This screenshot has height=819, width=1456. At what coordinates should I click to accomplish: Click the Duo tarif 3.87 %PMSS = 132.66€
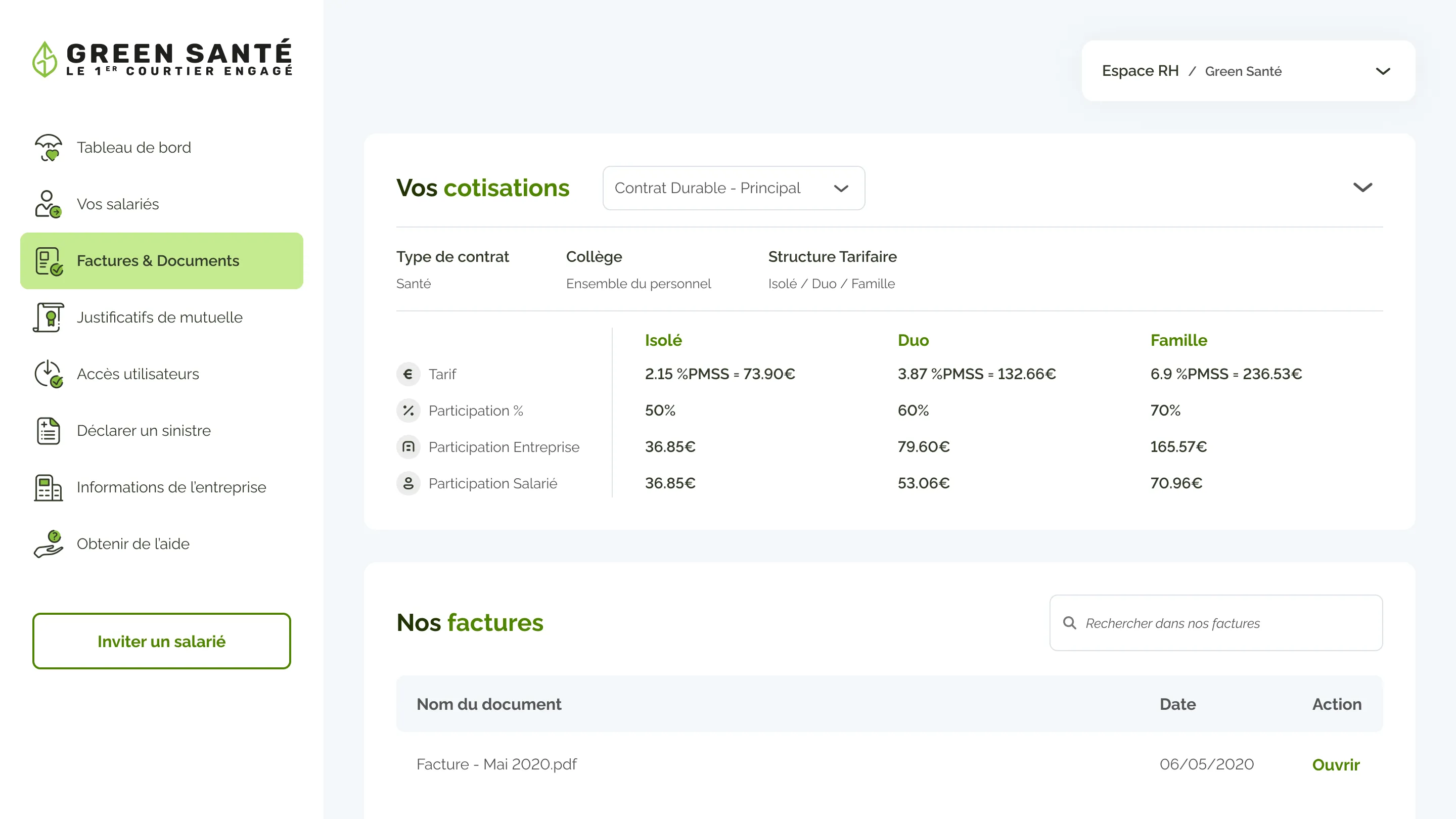[977, 374]
